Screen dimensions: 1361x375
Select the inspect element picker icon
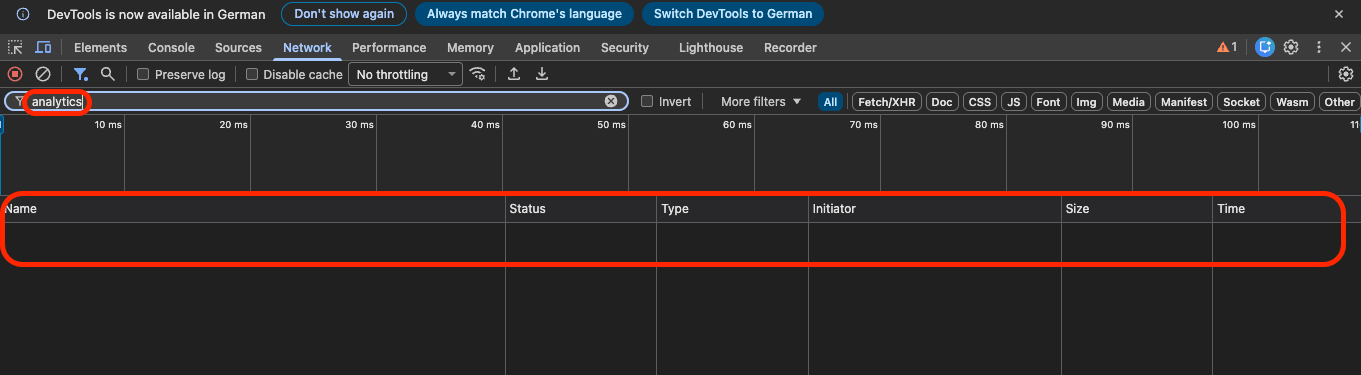(x=15, y=47)
